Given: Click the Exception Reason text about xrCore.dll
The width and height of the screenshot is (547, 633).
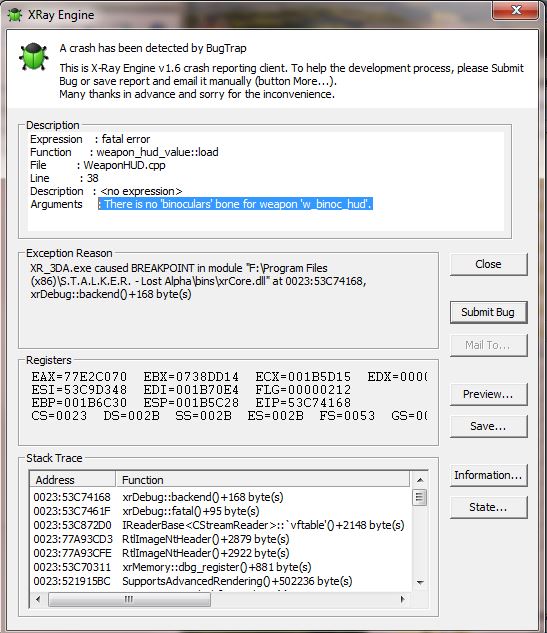Looking at the screenshot, I should [198, 281].
